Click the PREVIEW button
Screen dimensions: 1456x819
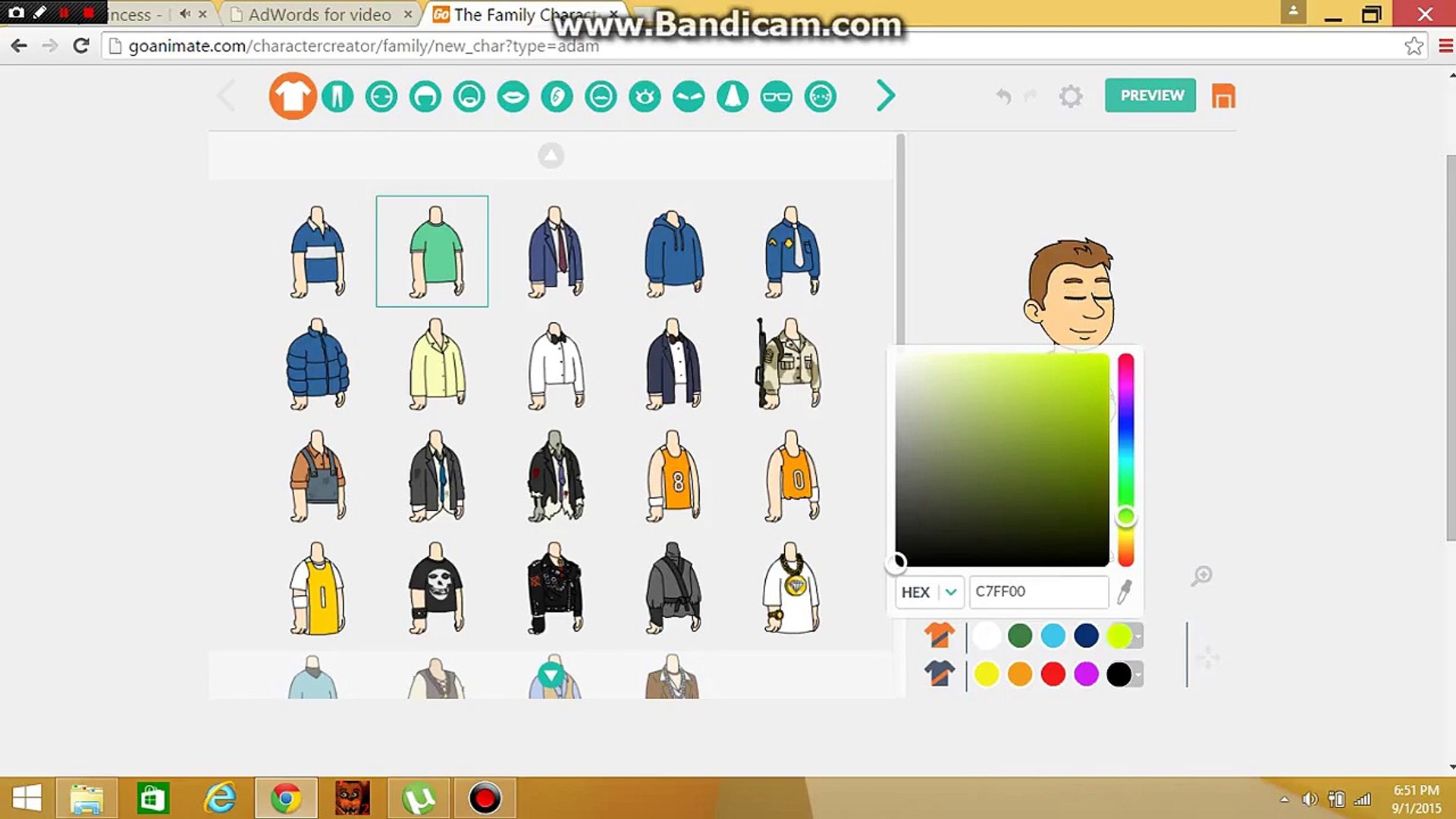(1150, 96)
